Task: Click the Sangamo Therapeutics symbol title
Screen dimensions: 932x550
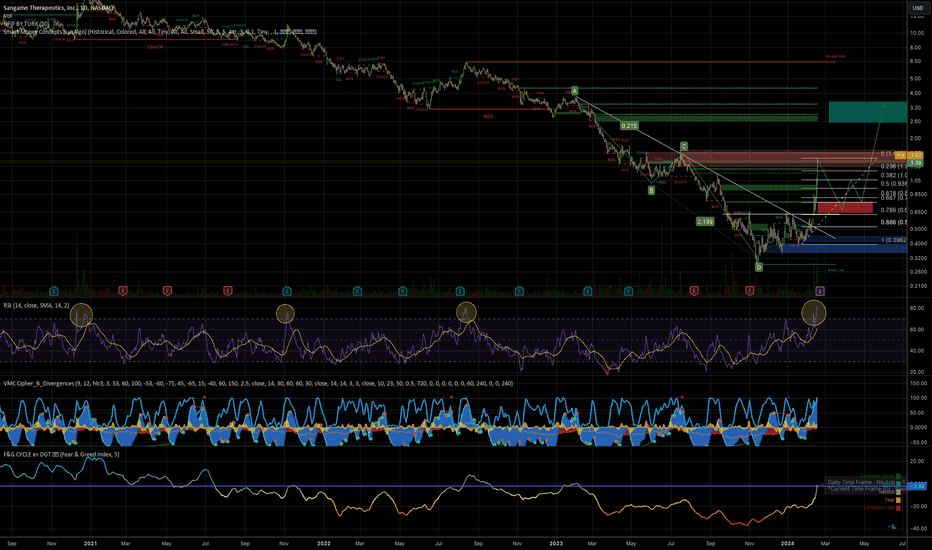Action: pyautogui.click(x=58, y=8)
